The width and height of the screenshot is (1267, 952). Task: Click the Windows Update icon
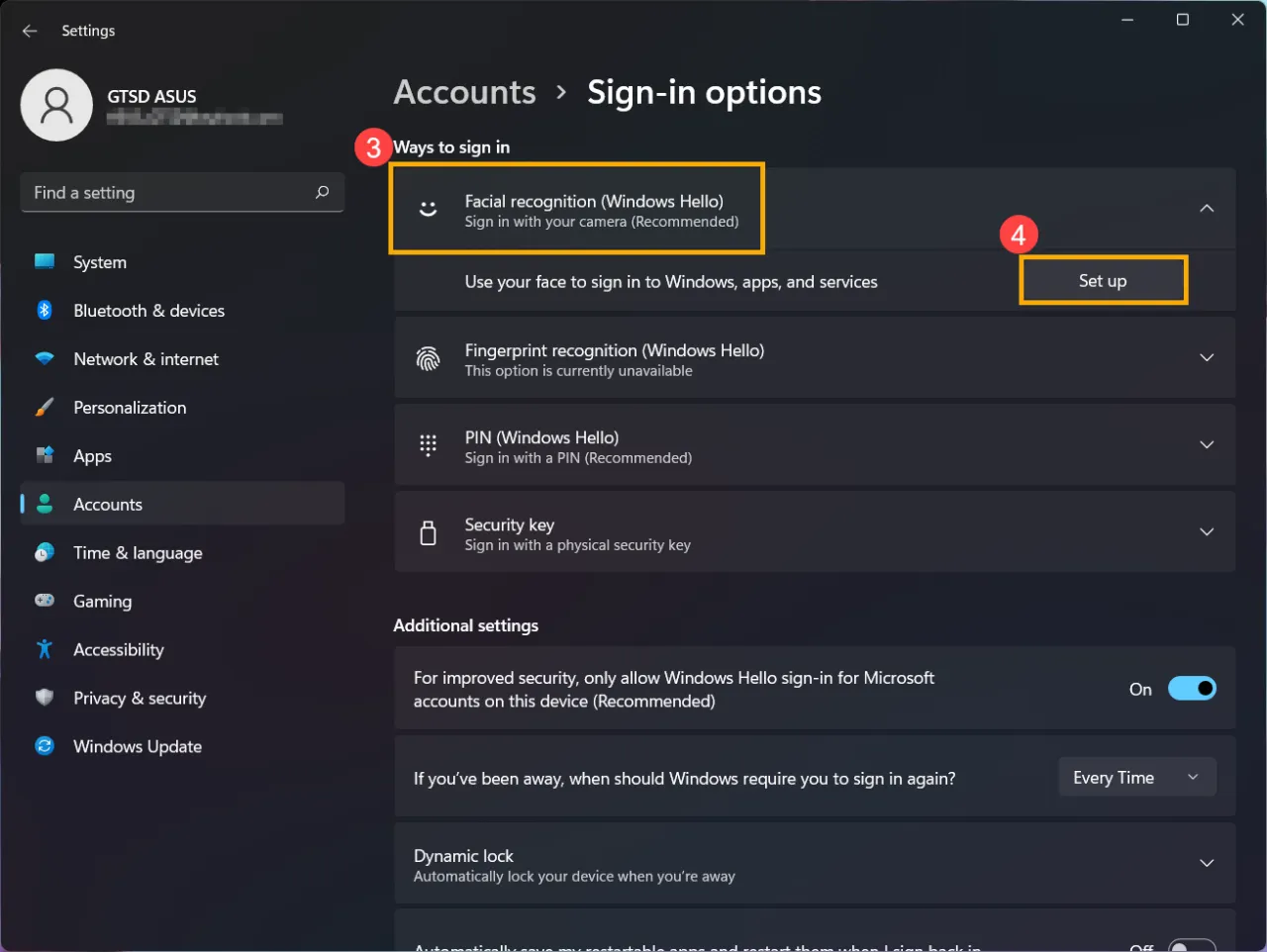pyautogui.click(x=46, y=746)
